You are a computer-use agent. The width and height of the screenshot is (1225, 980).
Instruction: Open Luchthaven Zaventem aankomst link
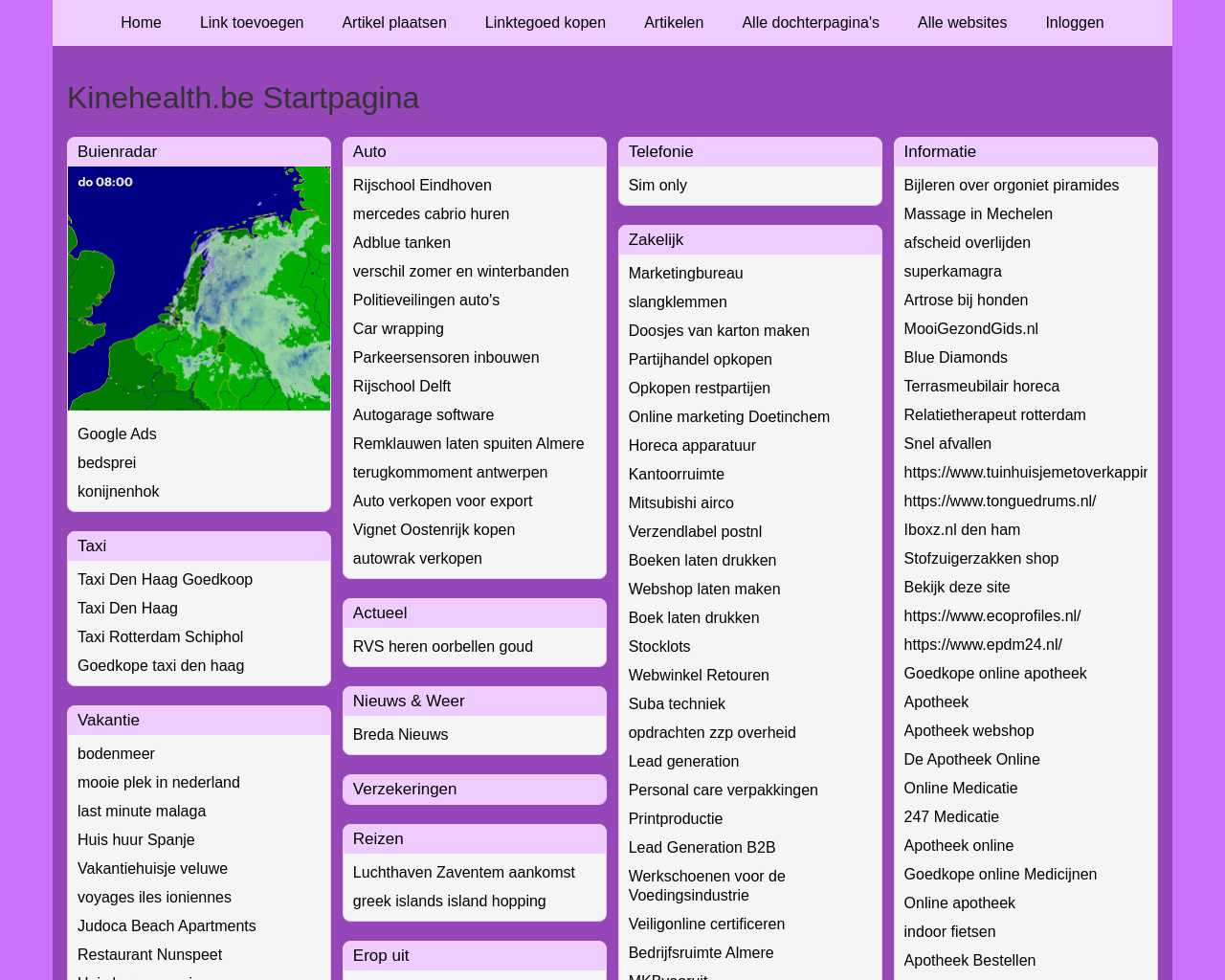(x=464, y=873)
